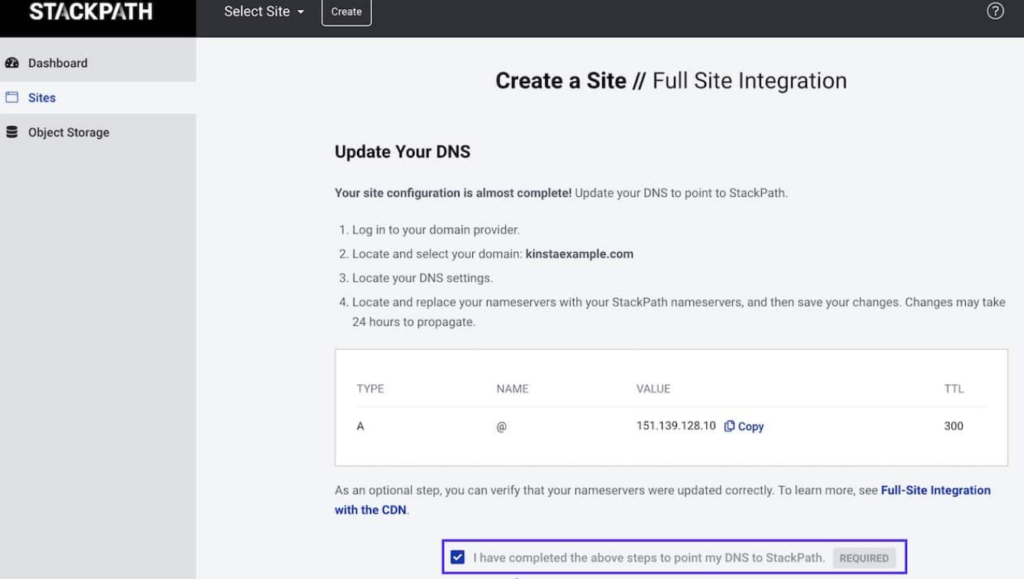Click the 'Locate your DNS settings' step

422,278
